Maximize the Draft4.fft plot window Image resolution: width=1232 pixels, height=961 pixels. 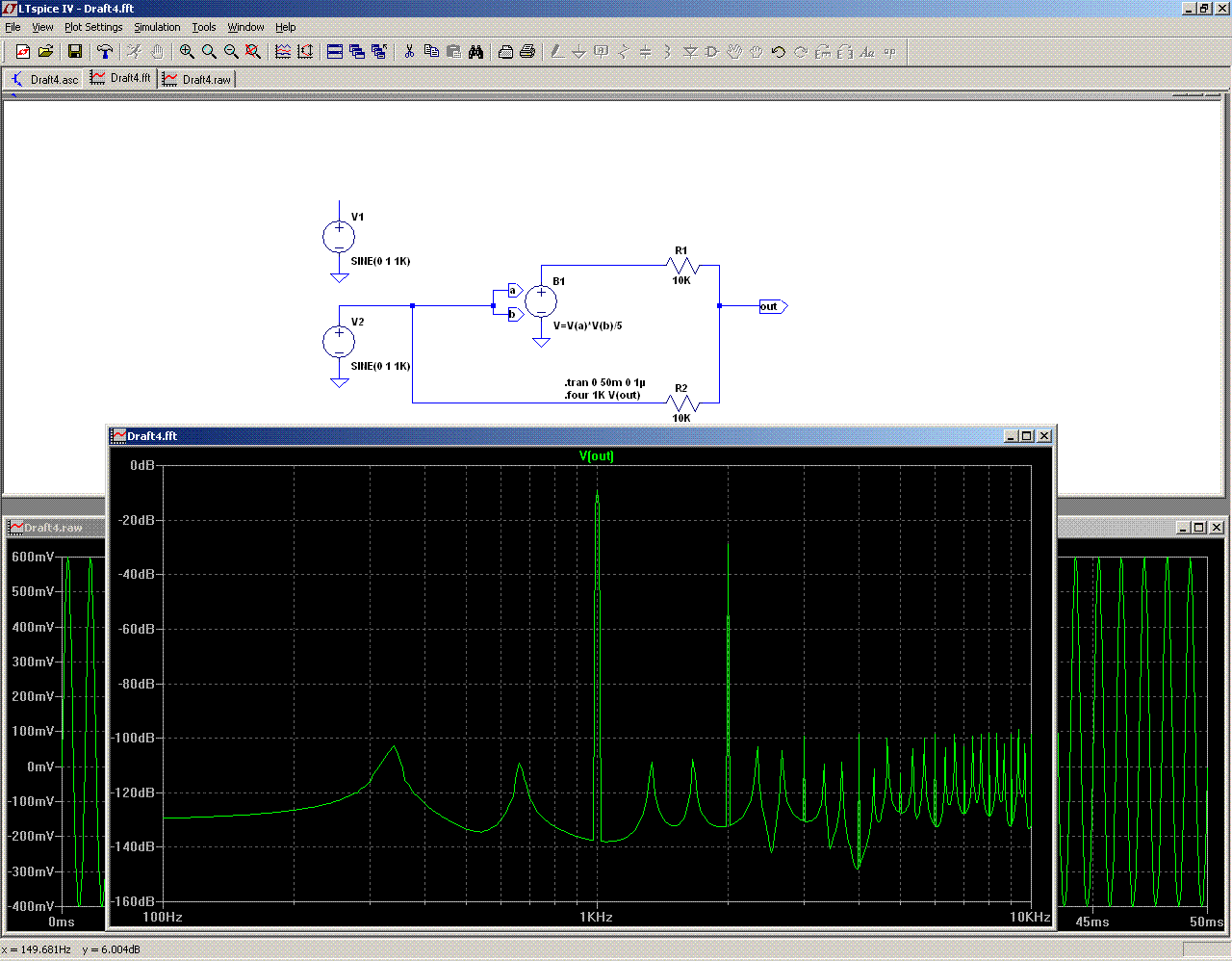point(1027,436)
